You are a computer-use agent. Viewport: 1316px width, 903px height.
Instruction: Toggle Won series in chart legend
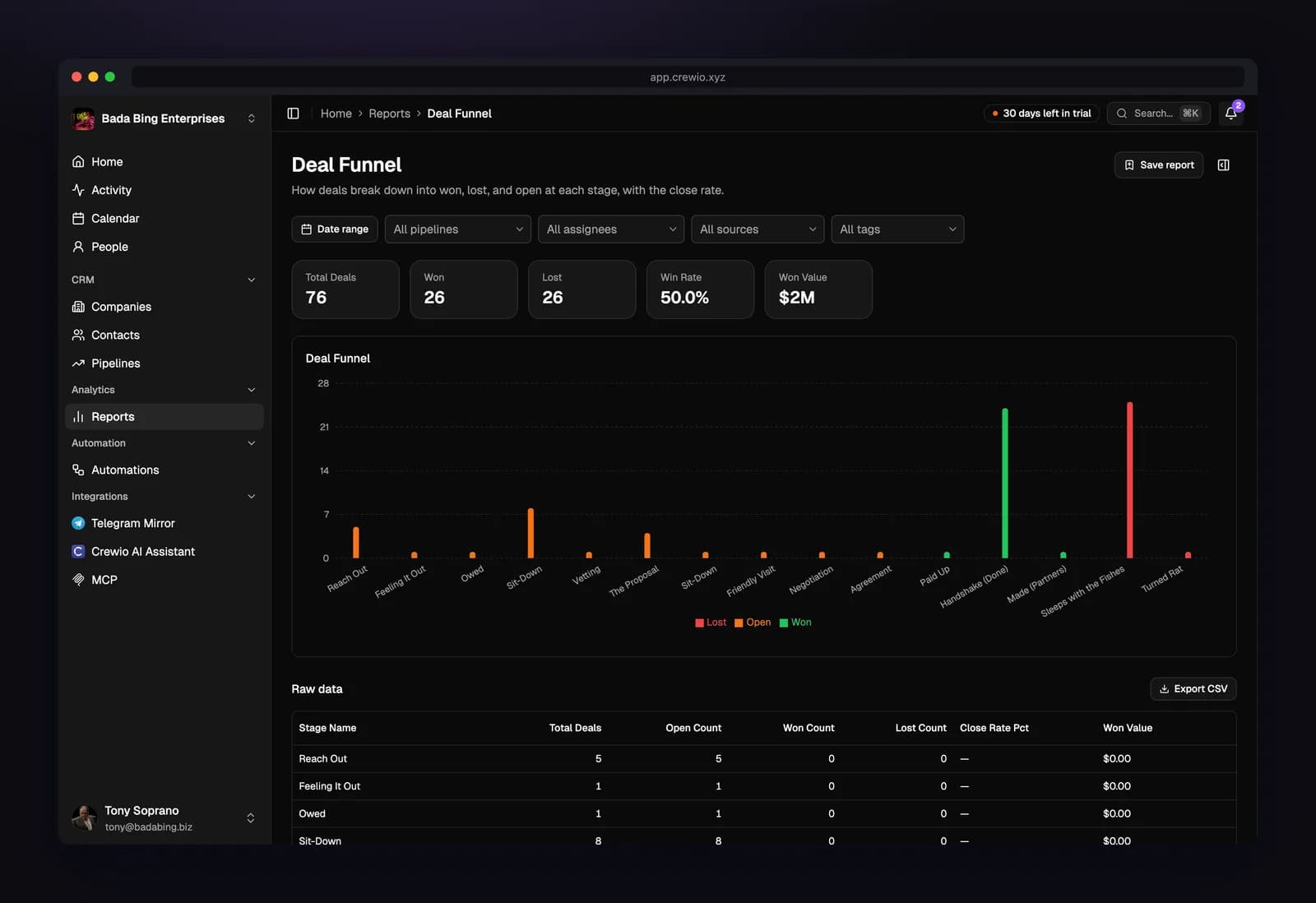pyautogui.click(x=795, y=623)
